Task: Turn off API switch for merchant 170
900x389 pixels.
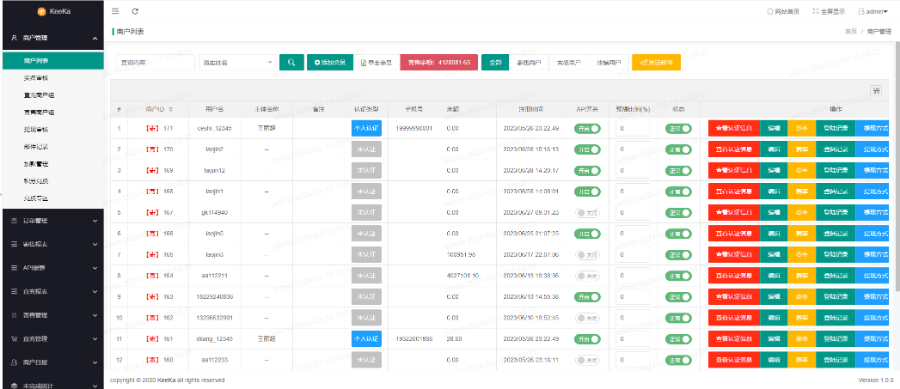Action: [x=587, y=149]
